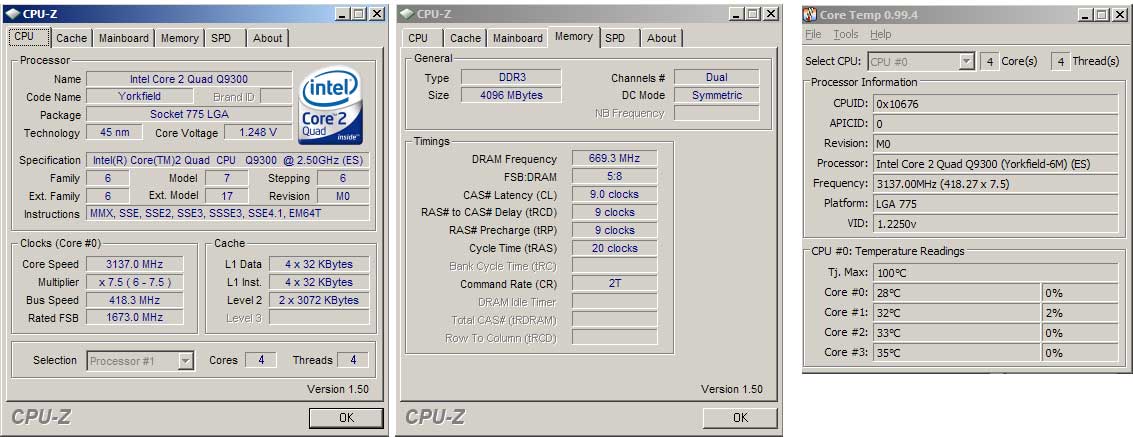Click Core #1 load value 2%
The width and height of the screenshot is (1133, 437).
(1081, 313)
